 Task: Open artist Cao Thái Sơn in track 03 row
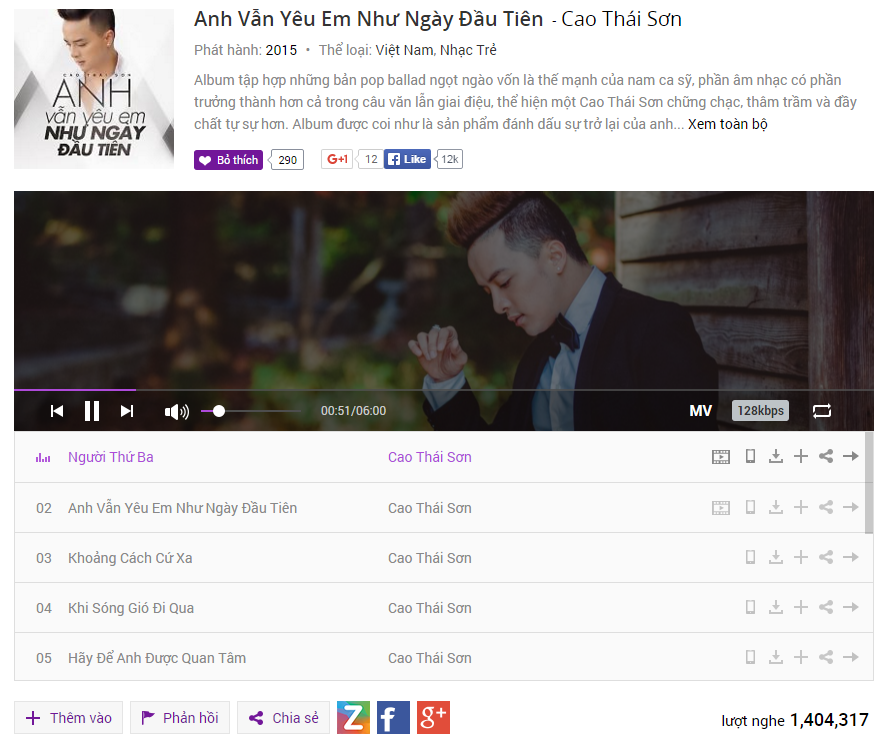430,558
